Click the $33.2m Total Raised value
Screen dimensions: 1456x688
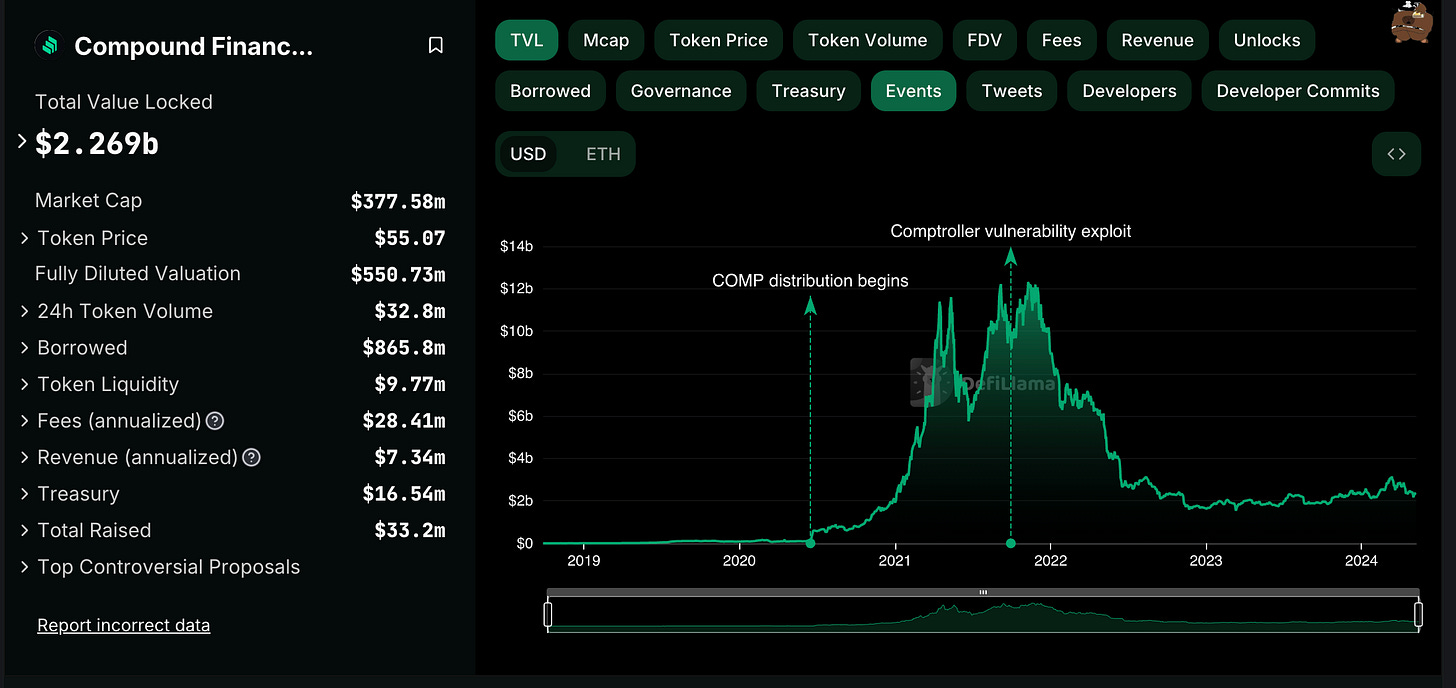pyautogui.click(x=410, y=530)
